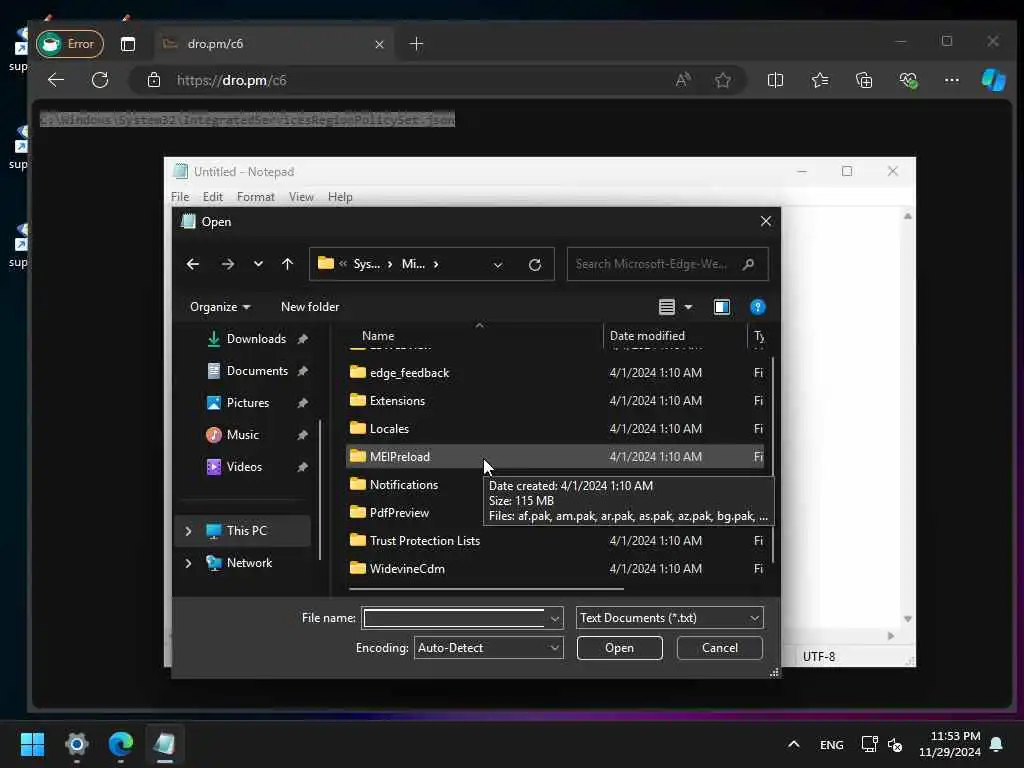
Task: Select This PC in navigation pane
Action: tap(246, 531)
